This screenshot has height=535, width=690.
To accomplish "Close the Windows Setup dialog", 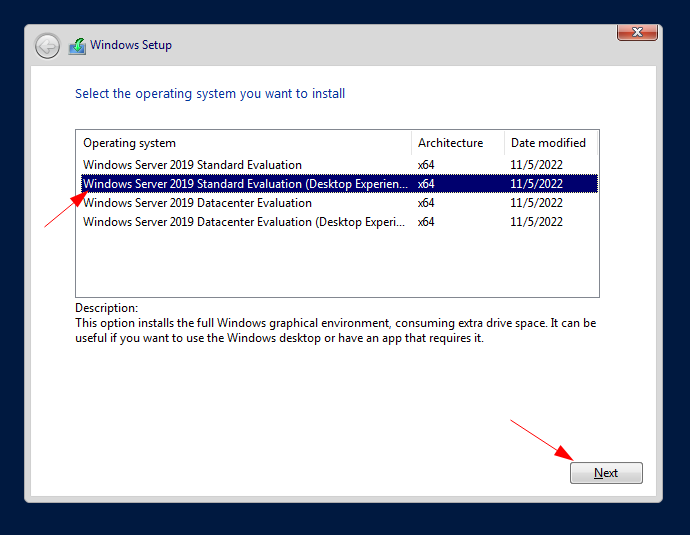I will click(x=637, y=32).
